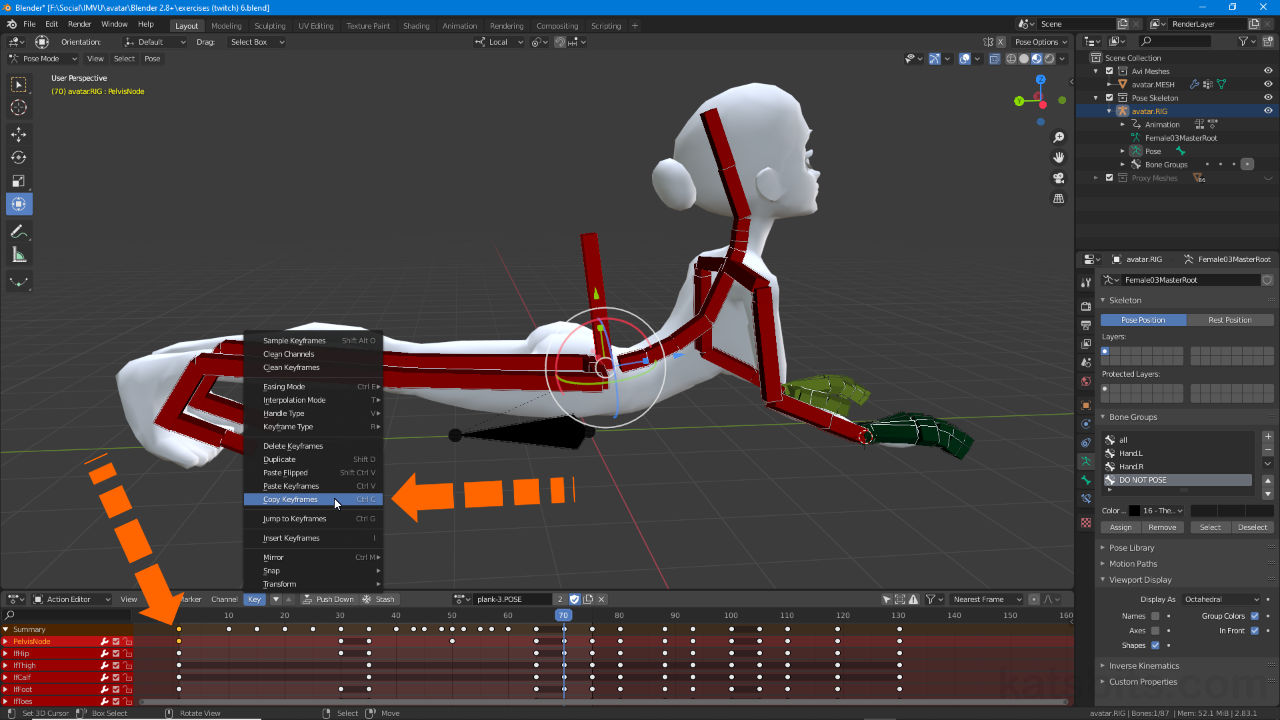Select the Rotate tool in toolbar

pos(19,157)
